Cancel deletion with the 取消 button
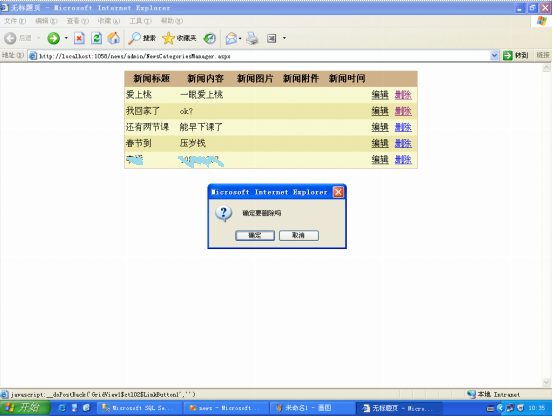The image size is (553, 417). (x=299, y=235)
